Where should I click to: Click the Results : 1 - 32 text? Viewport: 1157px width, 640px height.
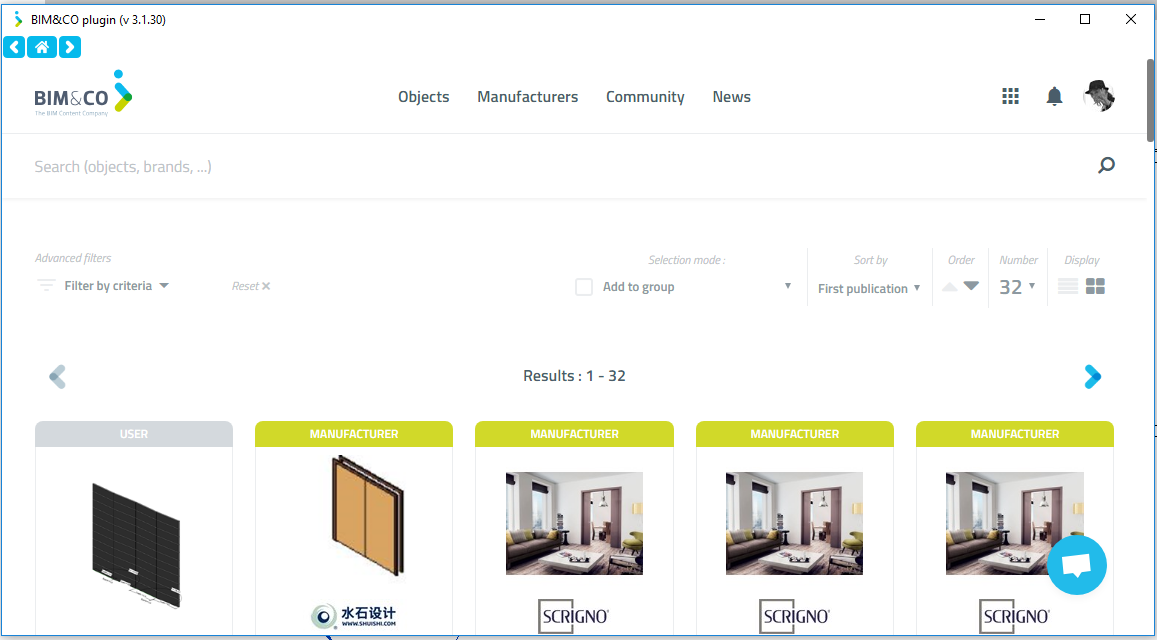(574, 376)
